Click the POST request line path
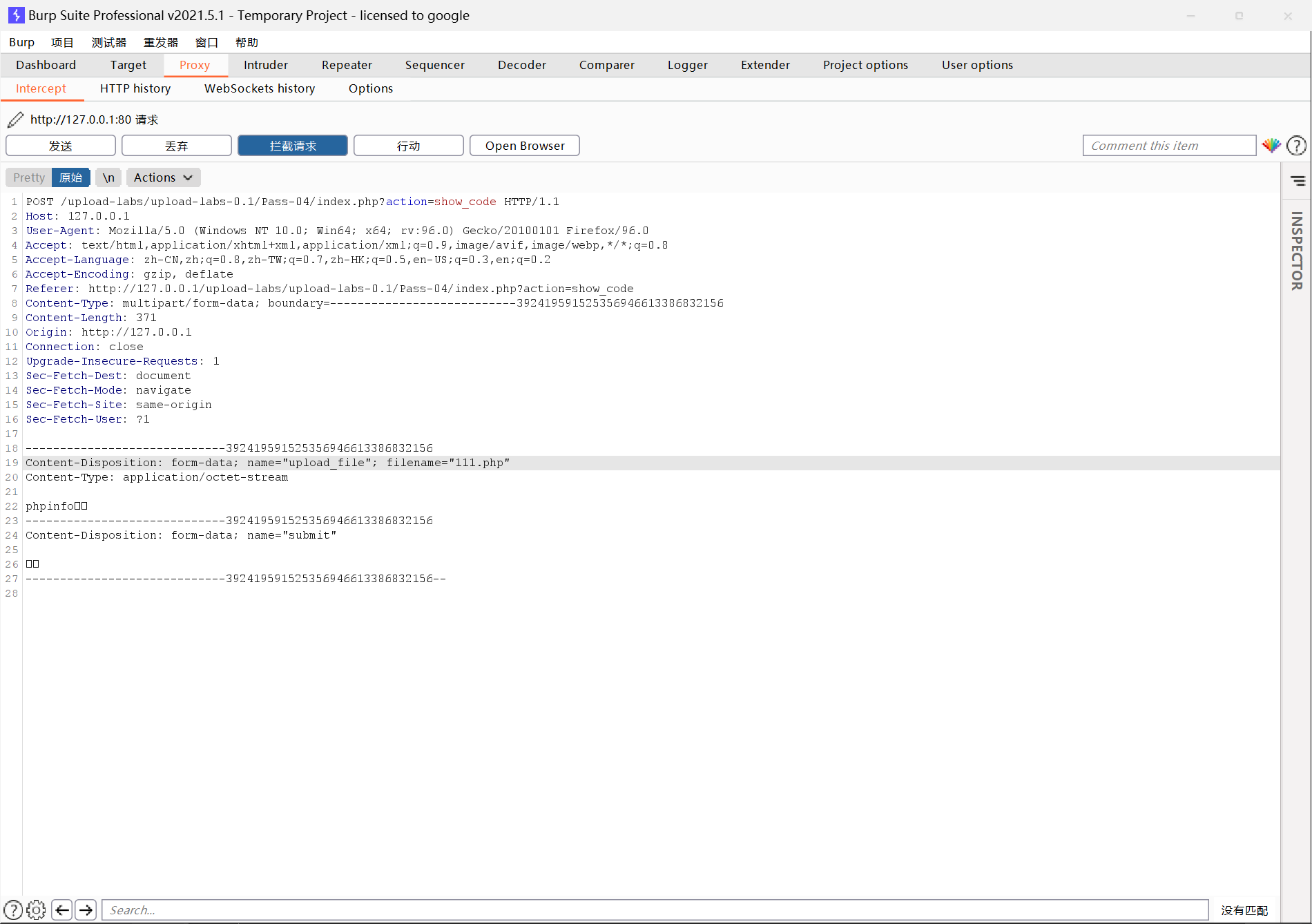Image resolution: width=1312 pixels, height=924 pixels. point(222,202)
